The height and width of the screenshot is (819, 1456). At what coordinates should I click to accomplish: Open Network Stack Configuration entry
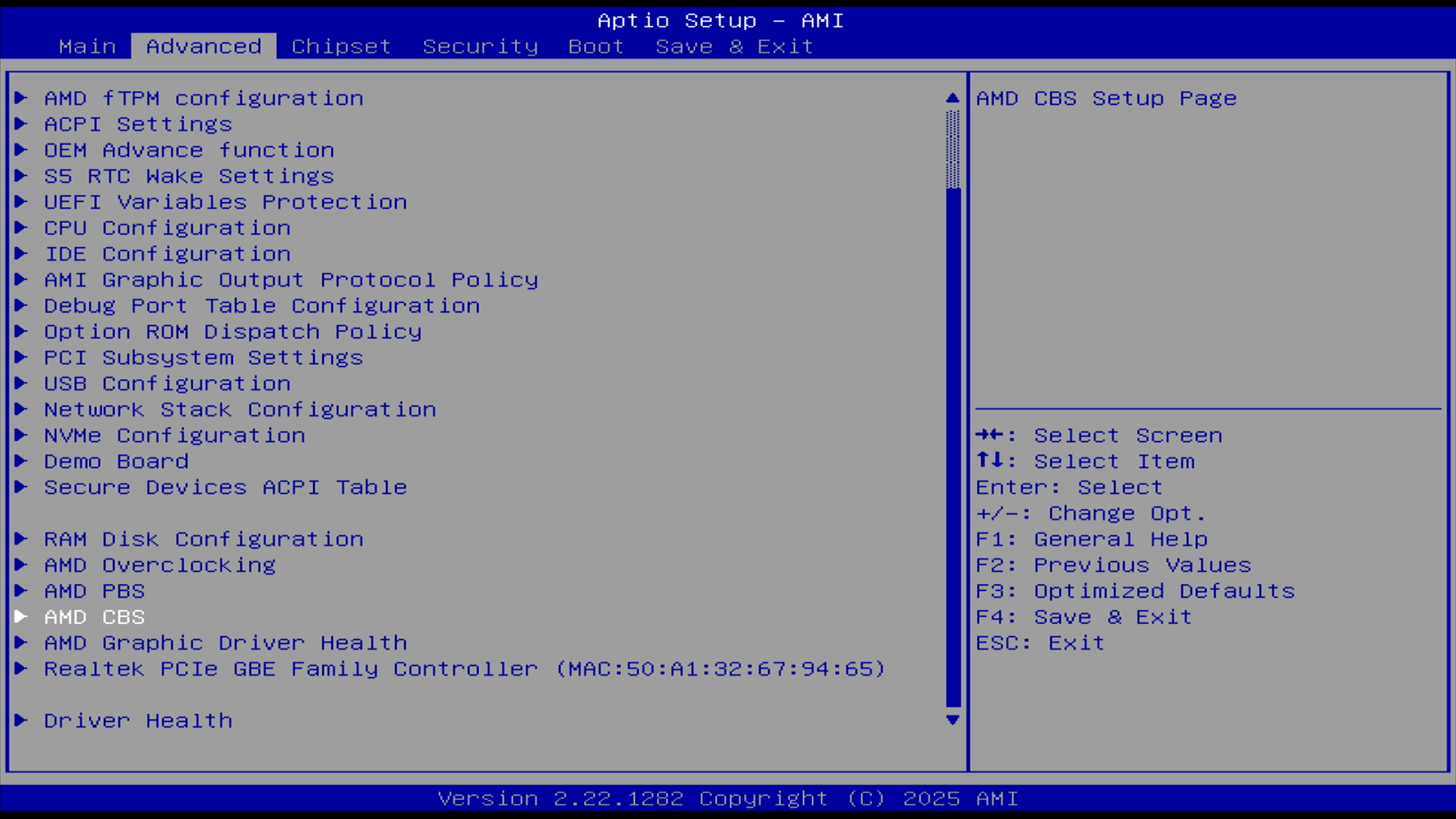coord(240,409)
